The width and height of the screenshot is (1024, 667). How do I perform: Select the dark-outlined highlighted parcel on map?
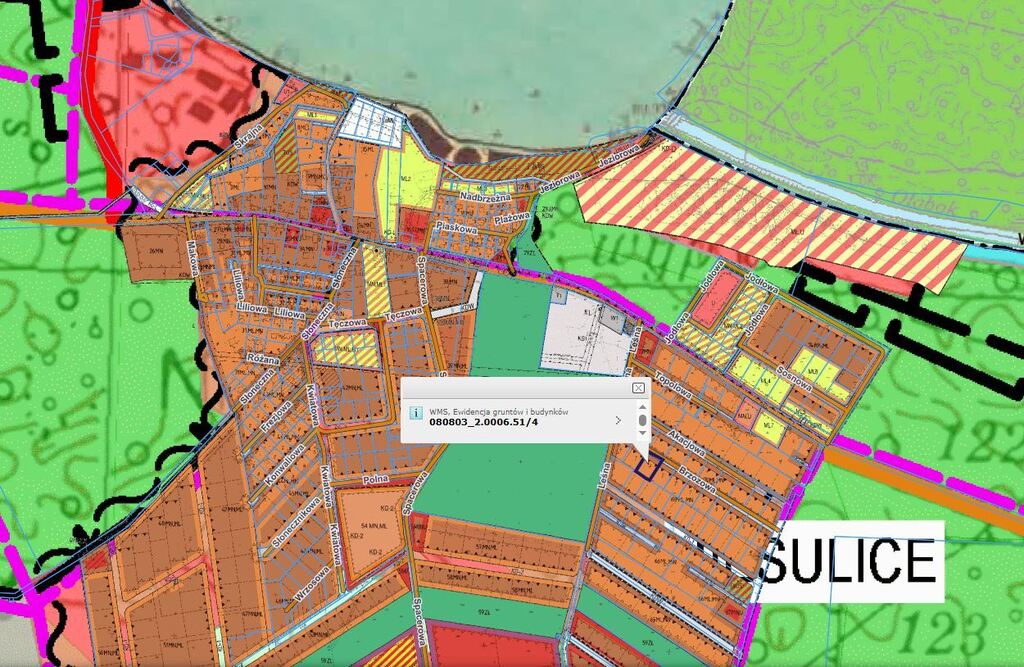pyautogui.click(x=648, y=465)
